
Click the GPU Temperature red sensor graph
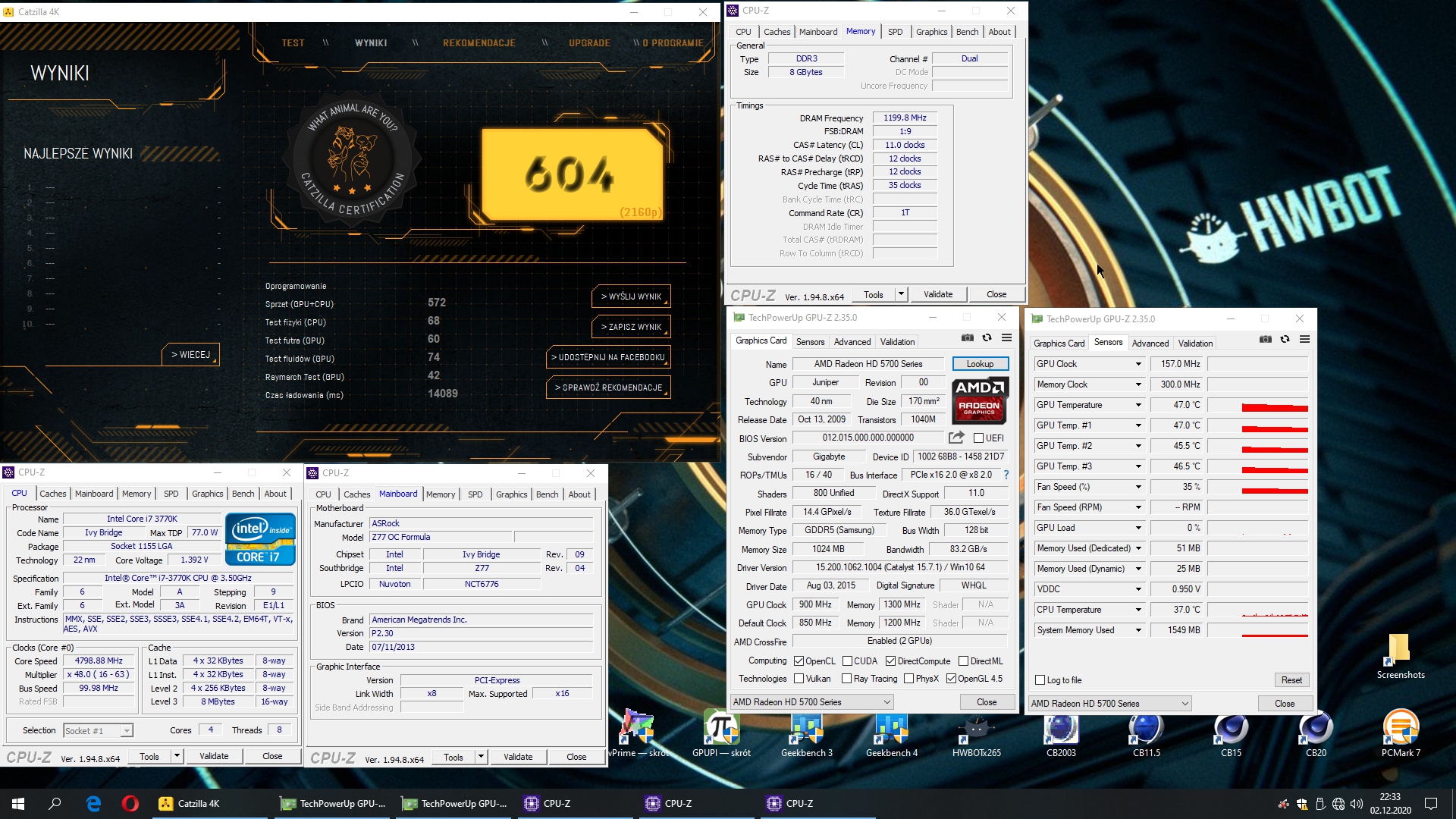(1258, 405)
